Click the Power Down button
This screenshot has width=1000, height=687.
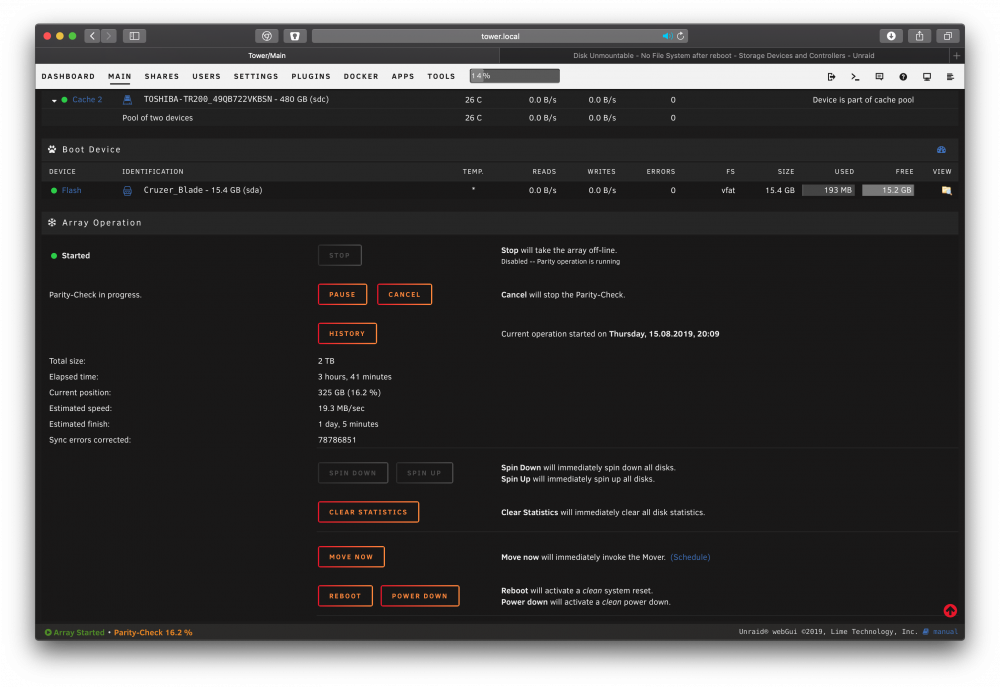[420, 596]
